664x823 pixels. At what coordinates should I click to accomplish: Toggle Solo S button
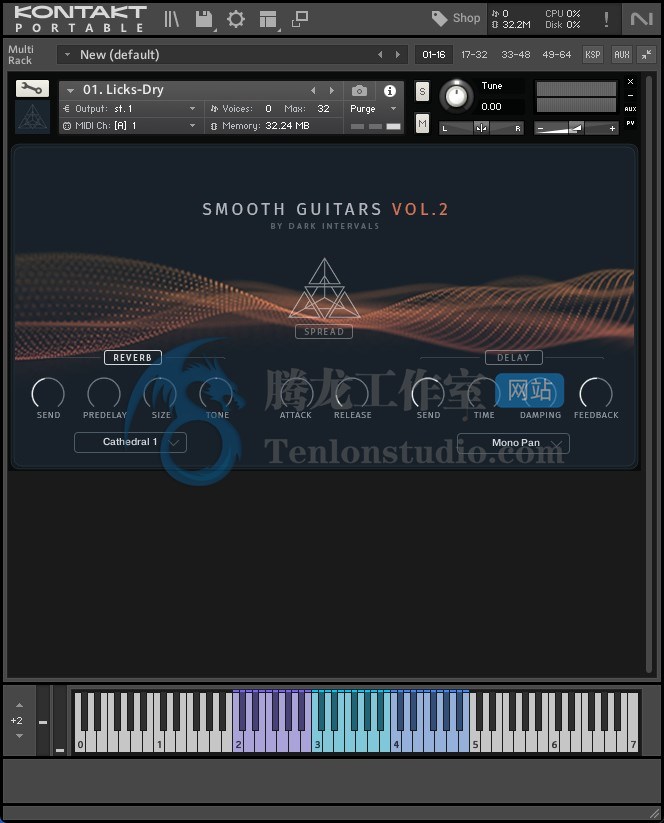[x=422, y=91]
